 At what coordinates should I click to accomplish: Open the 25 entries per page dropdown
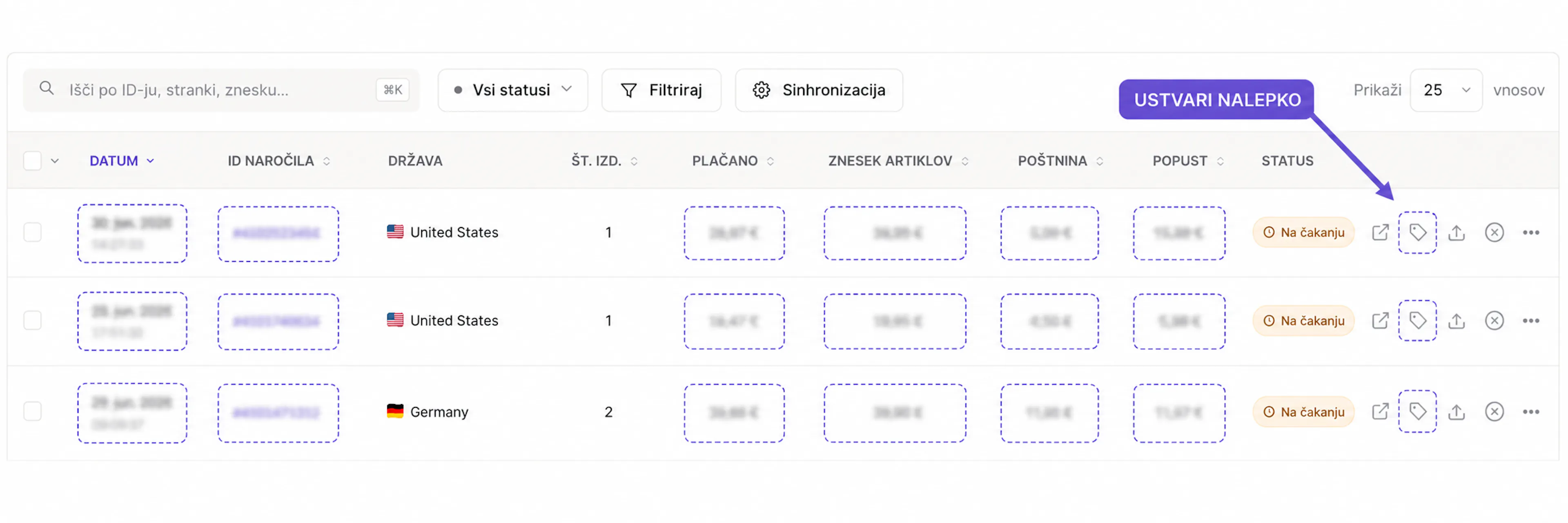pos(1445,90)
